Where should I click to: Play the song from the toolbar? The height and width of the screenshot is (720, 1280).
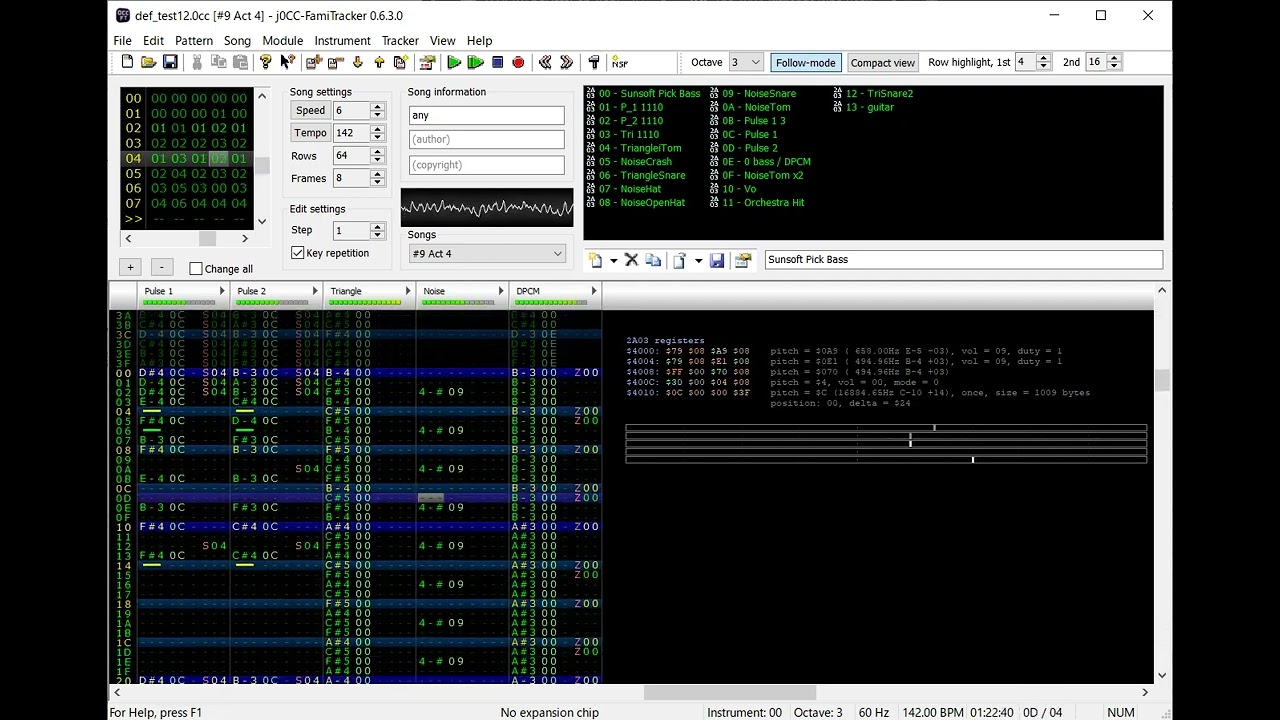tap(454, 62)
